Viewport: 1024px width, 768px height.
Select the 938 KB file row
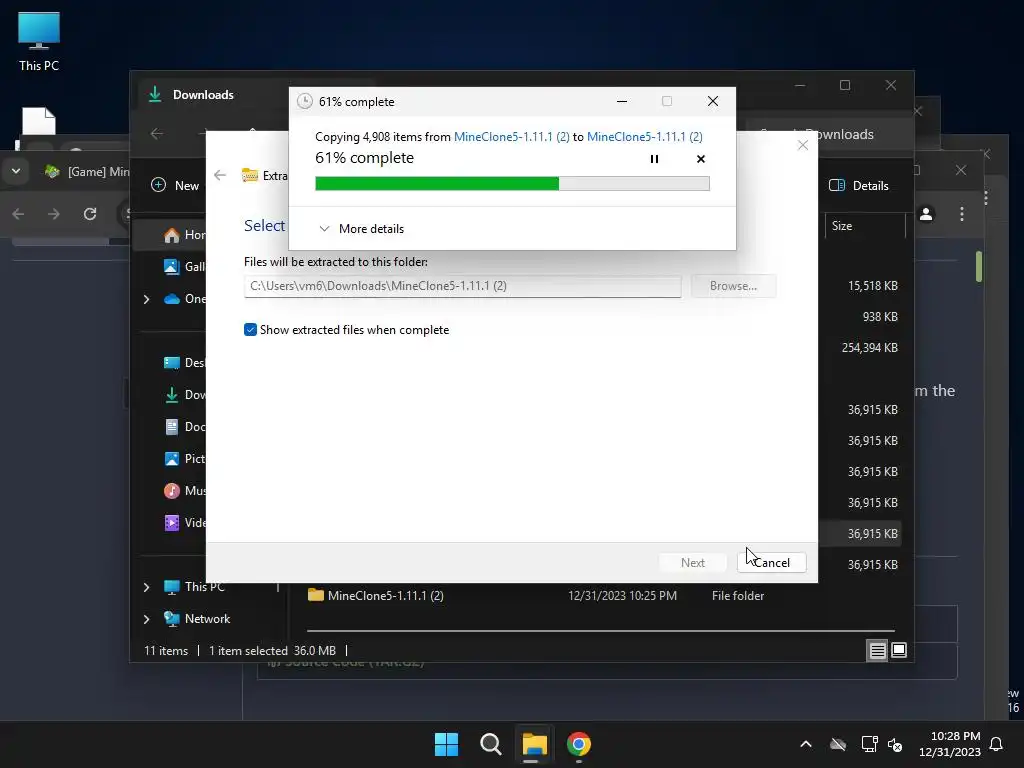pyautogui.click(x=879, y=317)
